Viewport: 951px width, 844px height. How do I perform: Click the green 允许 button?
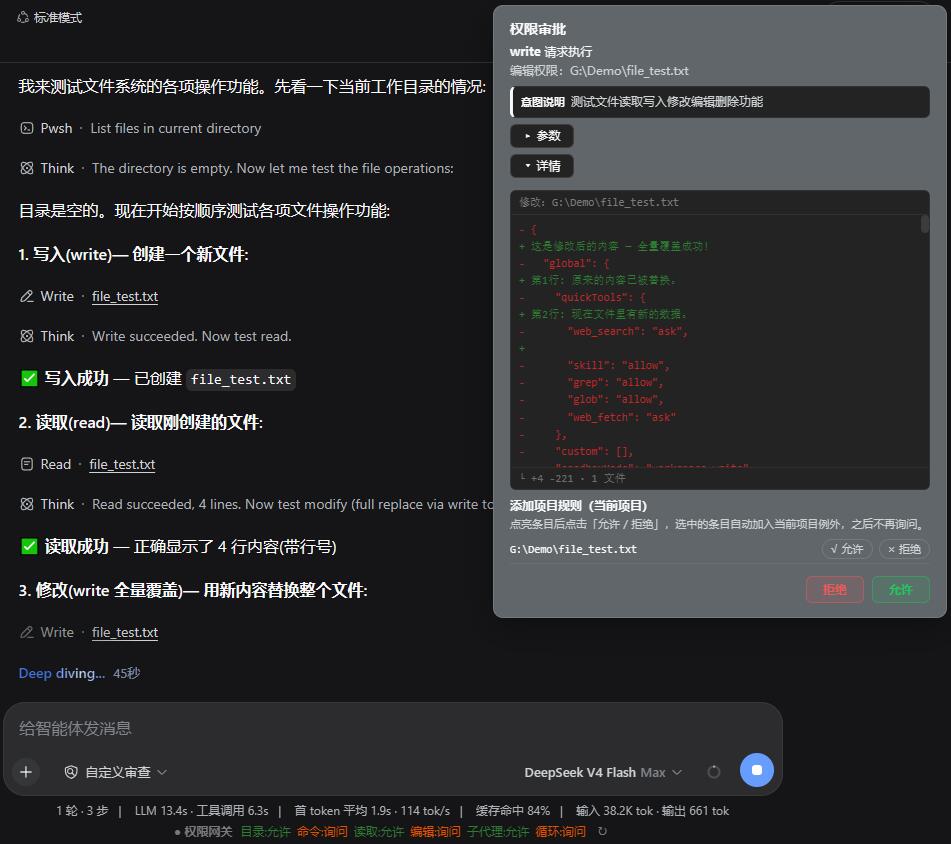click(x=901, y=589)
